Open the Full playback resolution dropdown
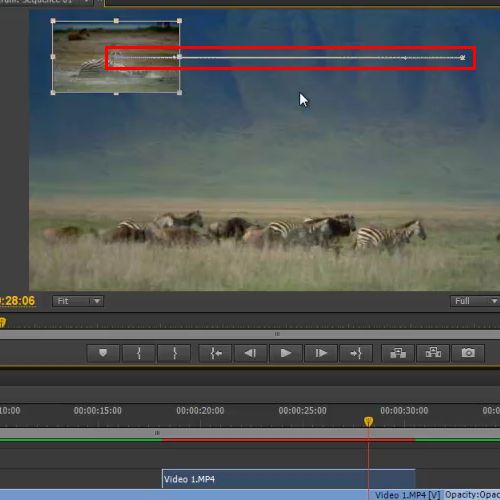The image size is (500, 500). tap(475, 301)
